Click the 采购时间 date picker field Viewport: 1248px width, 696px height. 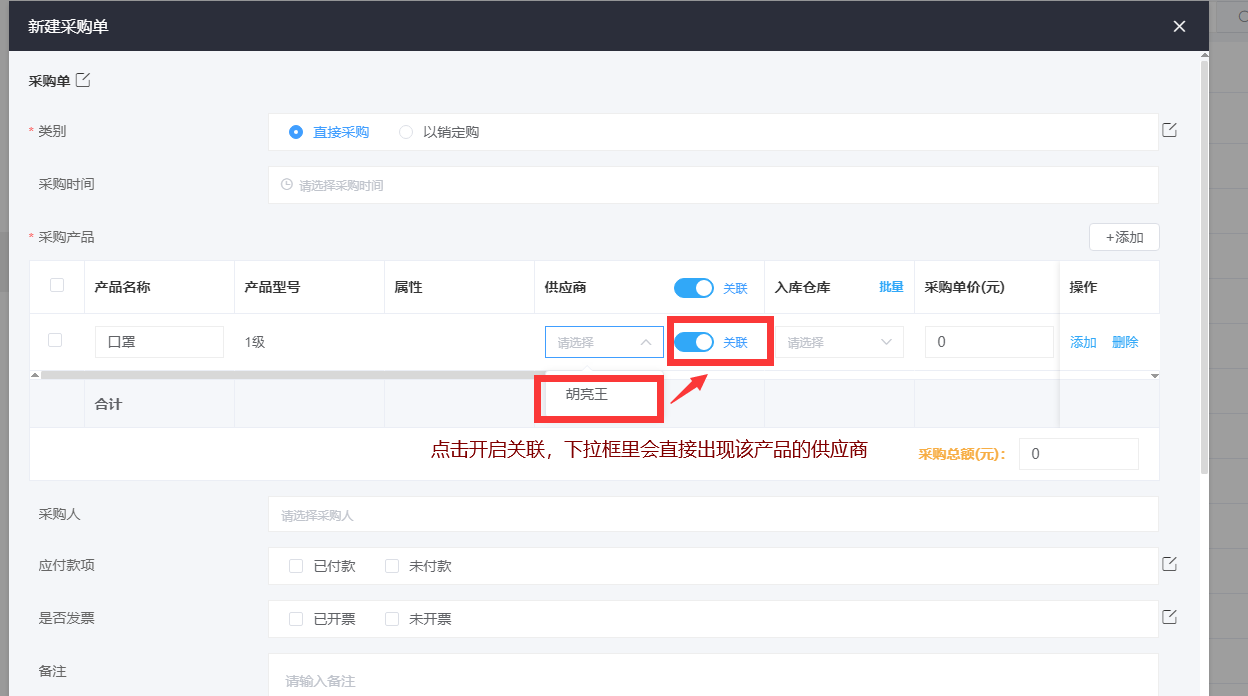tap(713, 185)
